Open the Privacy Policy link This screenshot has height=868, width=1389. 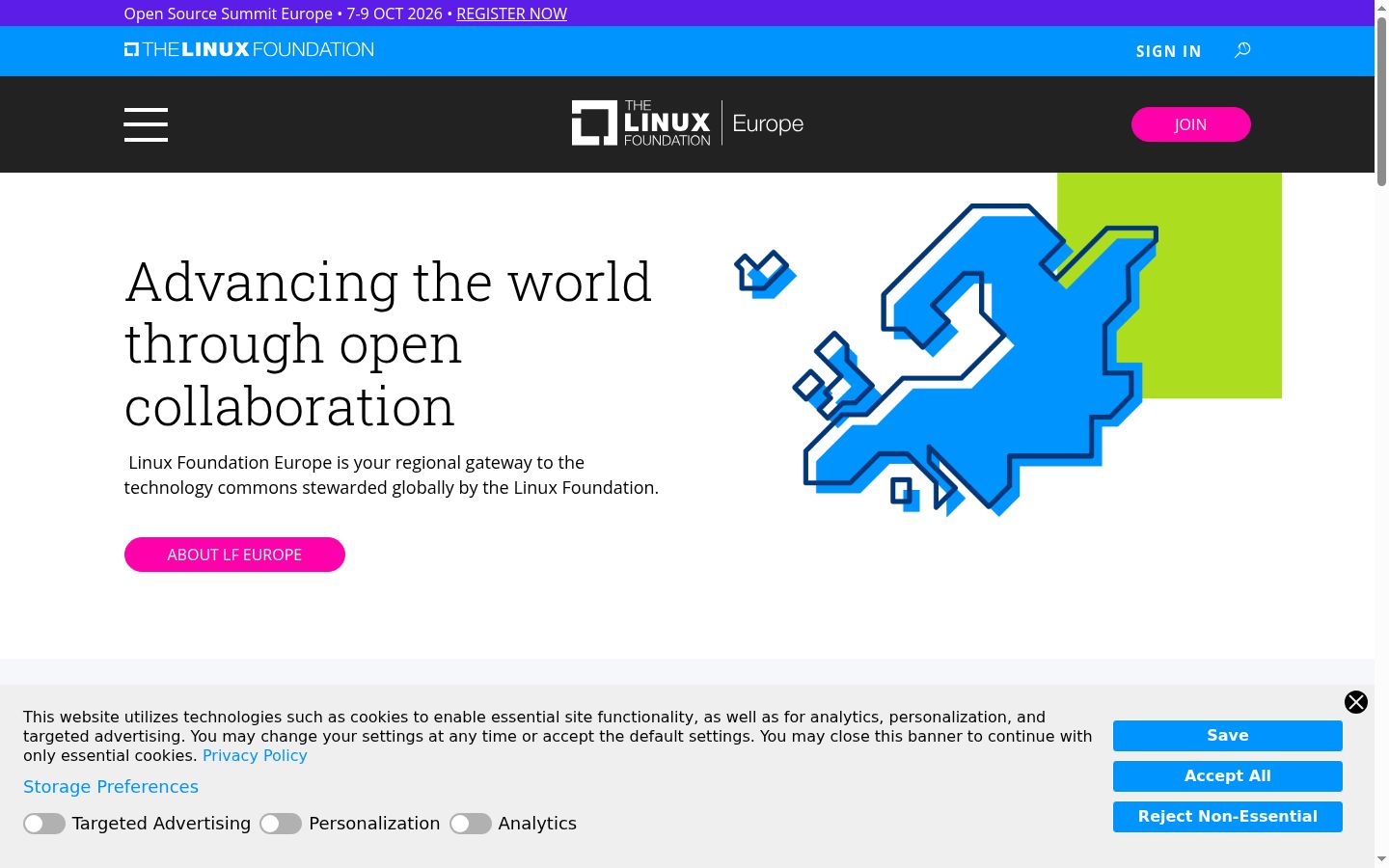255,756
